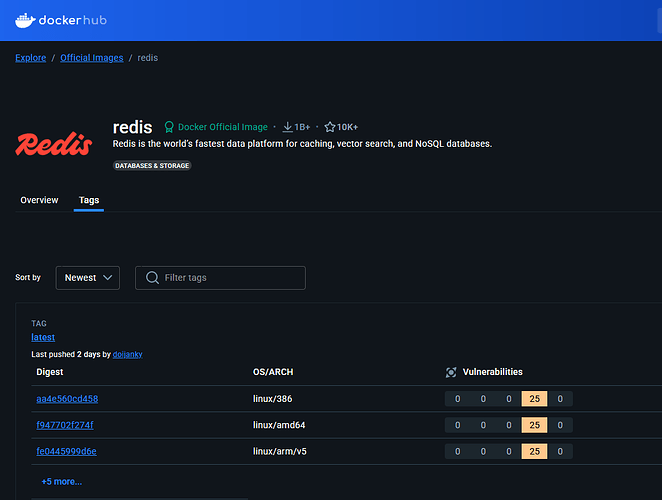Click the Digest column header
The height and width of the screenshot is (500, 662).
(50, 372)
